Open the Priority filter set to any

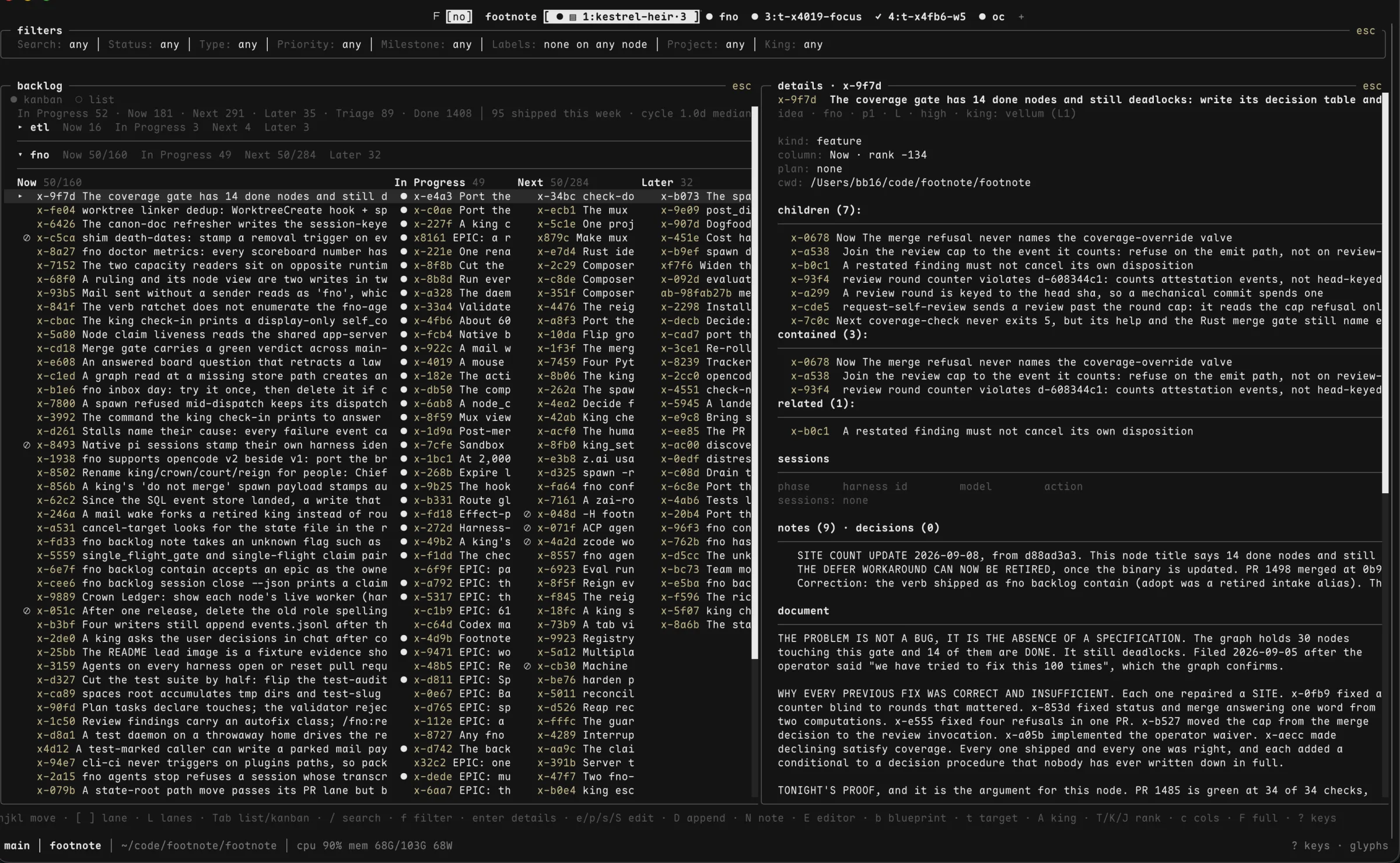tap(319, 44)
